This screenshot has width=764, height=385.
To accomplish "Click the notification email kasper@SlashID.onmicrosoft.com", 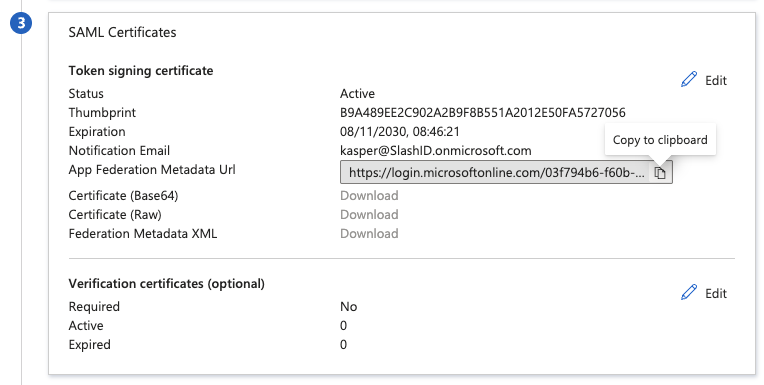I will tap(436, 151).
